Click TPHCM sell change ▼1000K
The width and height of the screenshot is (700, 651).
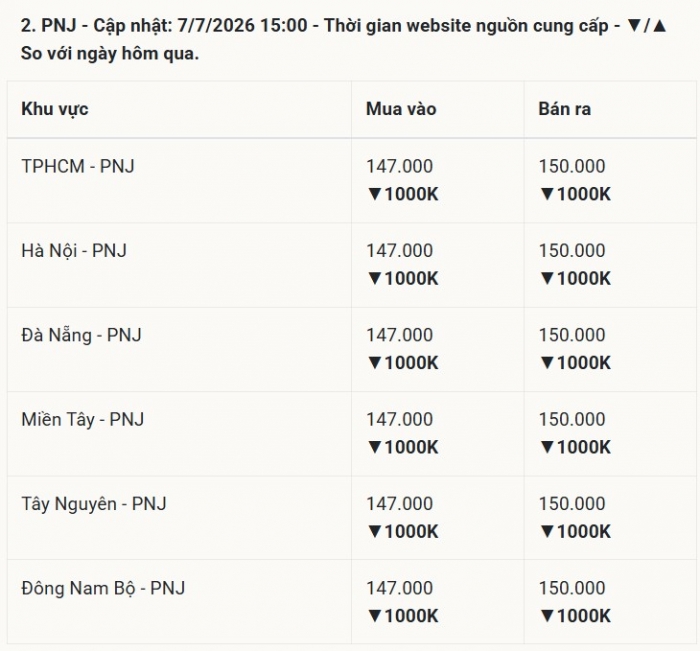point(575,194)
